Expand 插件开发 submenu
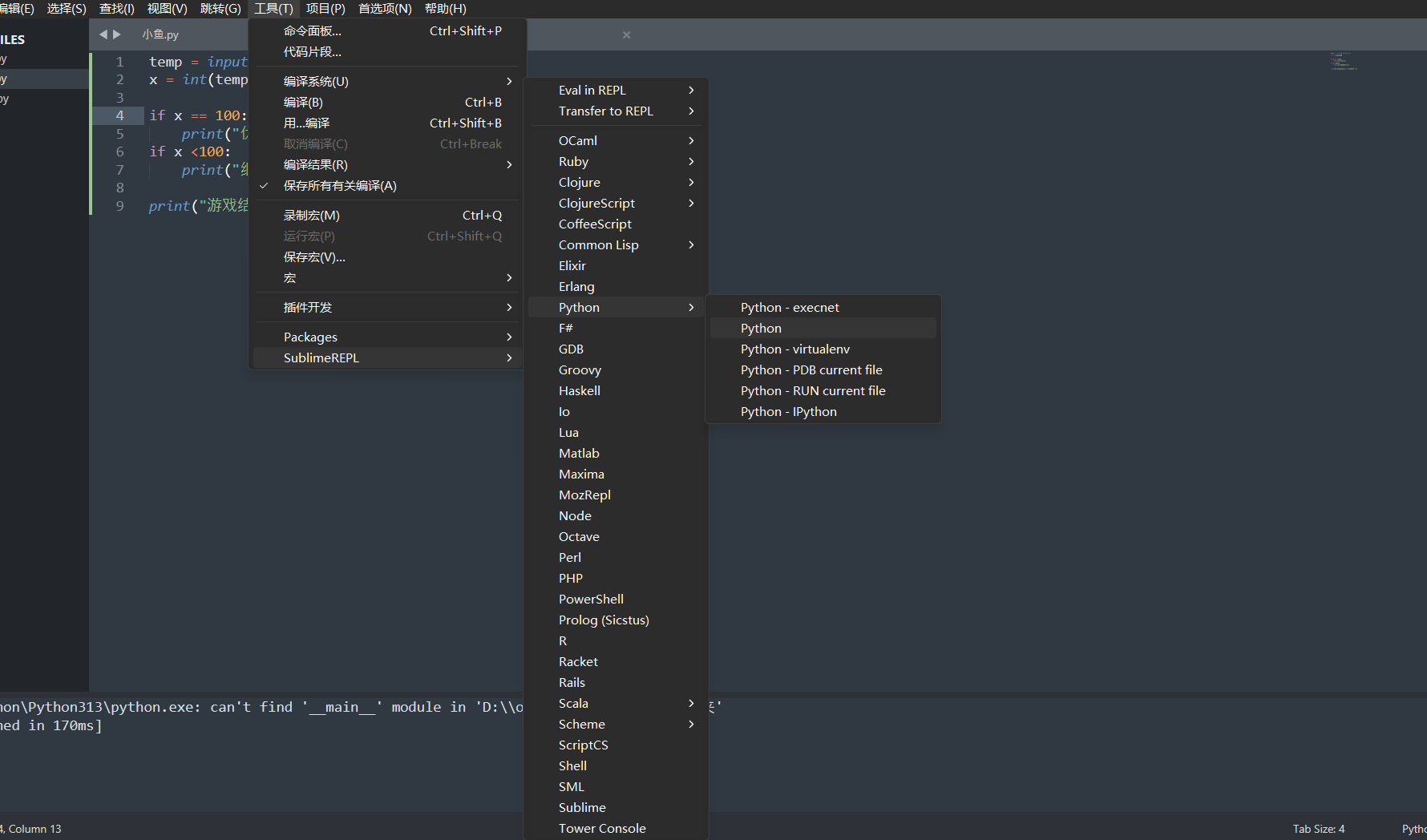 (x=386, y=308)
